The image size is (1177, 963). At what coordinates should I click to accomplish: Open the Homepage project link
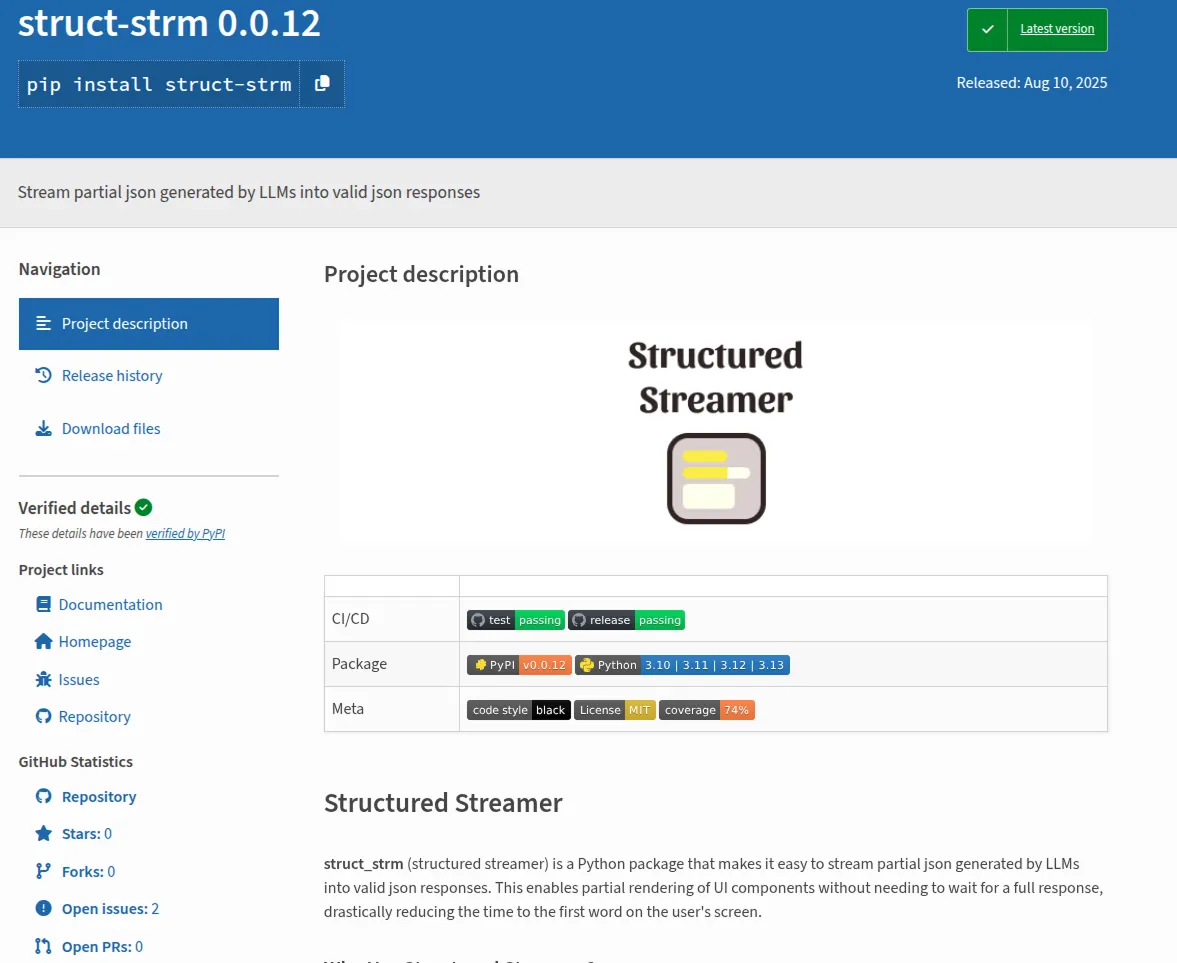click(x=95, y=642)
